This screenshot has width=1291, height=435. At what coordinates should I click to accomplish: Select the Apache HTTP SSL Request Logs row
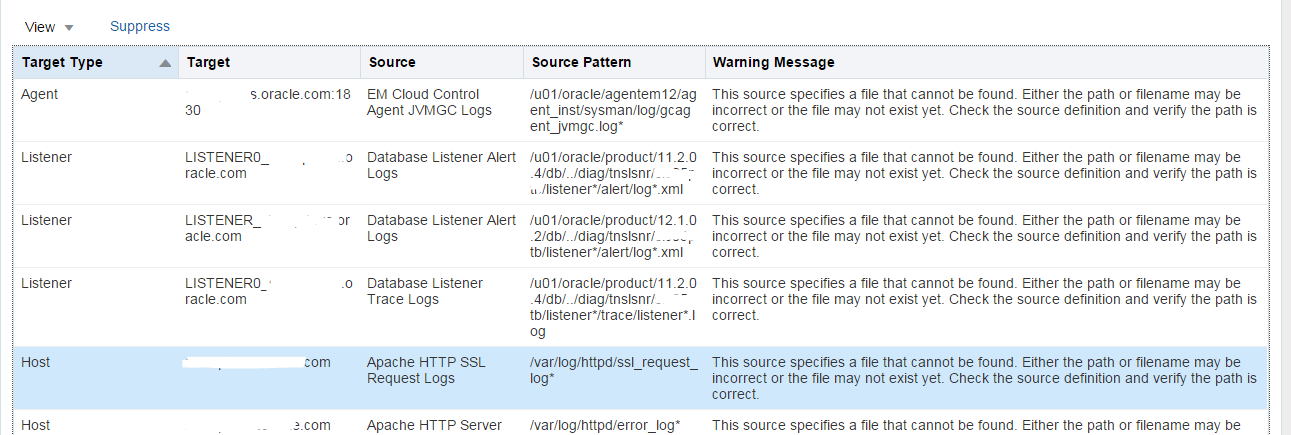pyautogui.click(x=641, y=378)
